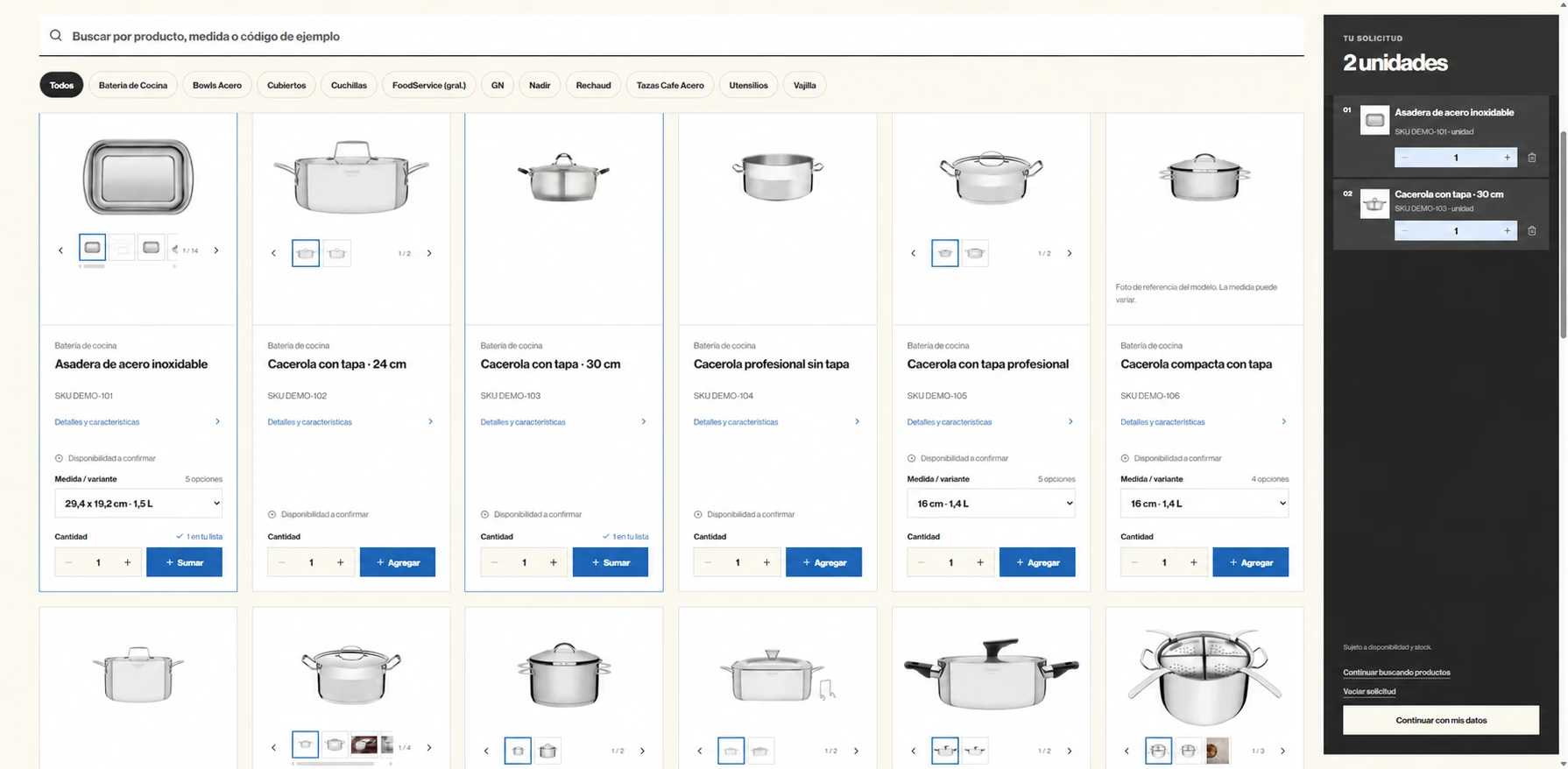1568x769 pixels.
Task: Show previous image of Asadera de acero inoxidable
Action: 60,250
